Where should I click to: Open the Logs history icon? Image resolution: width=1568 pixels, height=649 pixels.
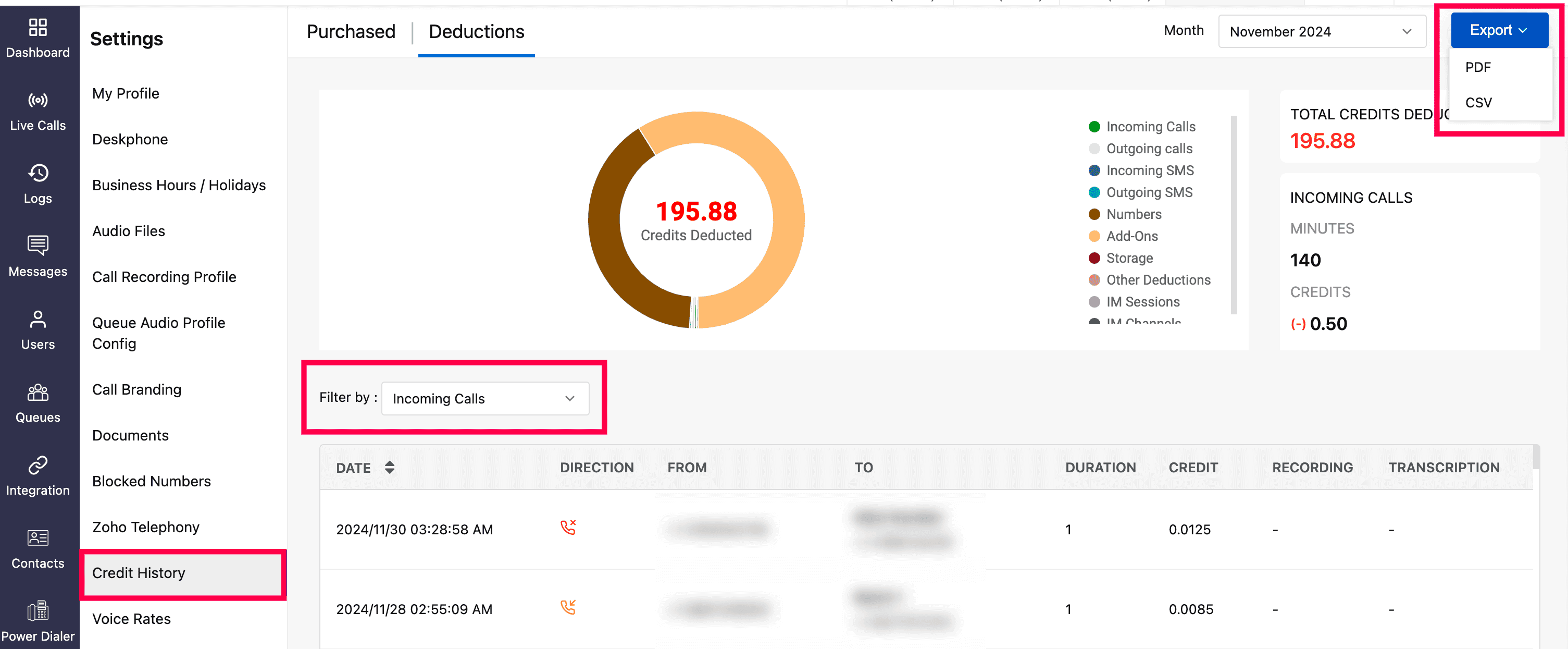[x=38, y=173]
